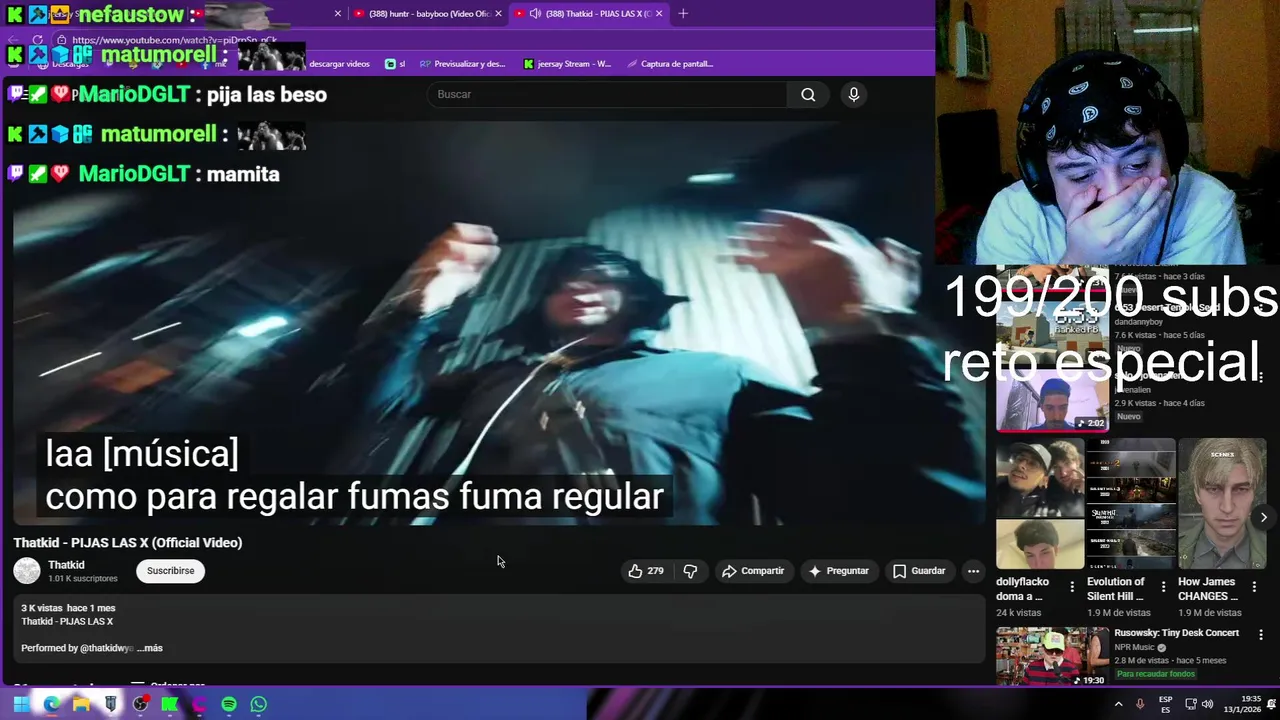Open the Thatkid channel name link

(x=66, y=565)
